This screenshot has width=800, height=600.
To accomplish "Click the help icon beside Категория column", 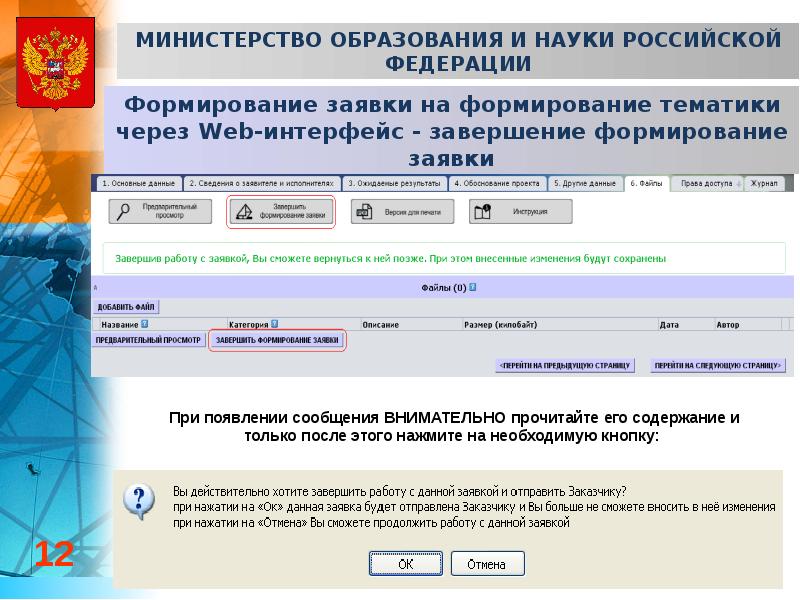I will [274, 324].
